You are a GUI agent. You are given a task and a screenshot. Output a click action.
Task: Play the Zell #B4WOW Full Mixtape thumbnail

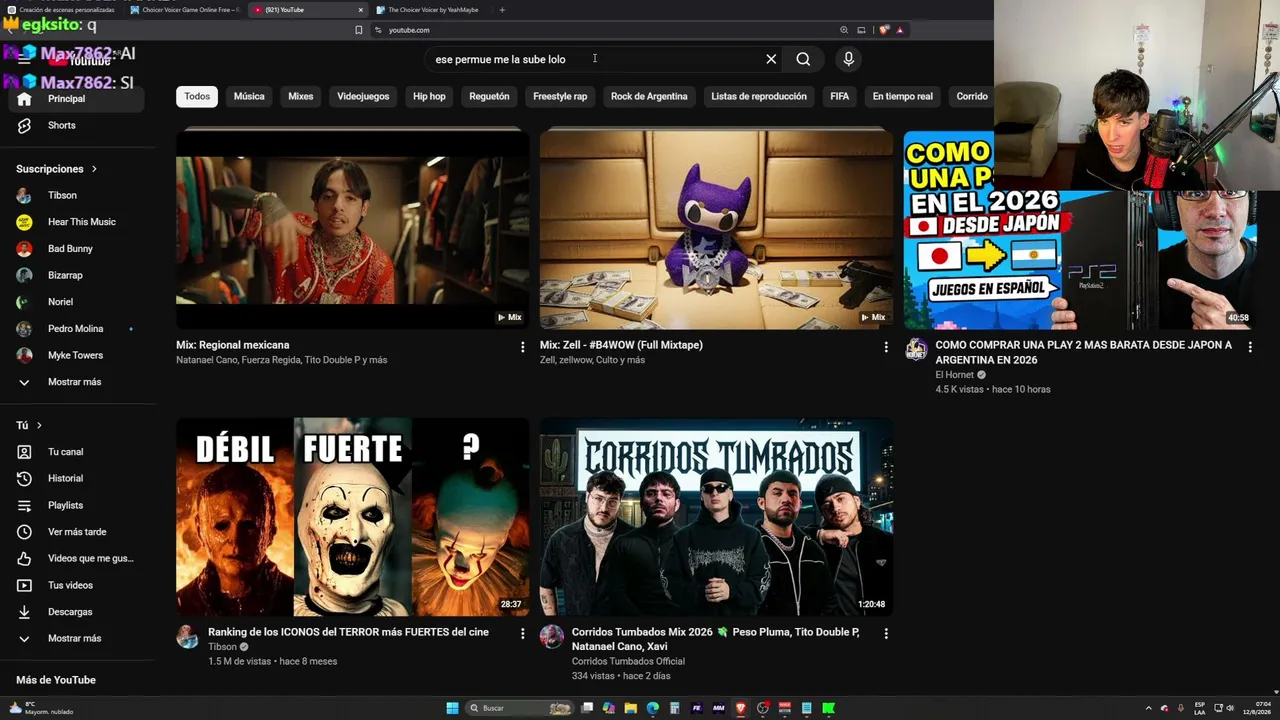coord(716,229)
